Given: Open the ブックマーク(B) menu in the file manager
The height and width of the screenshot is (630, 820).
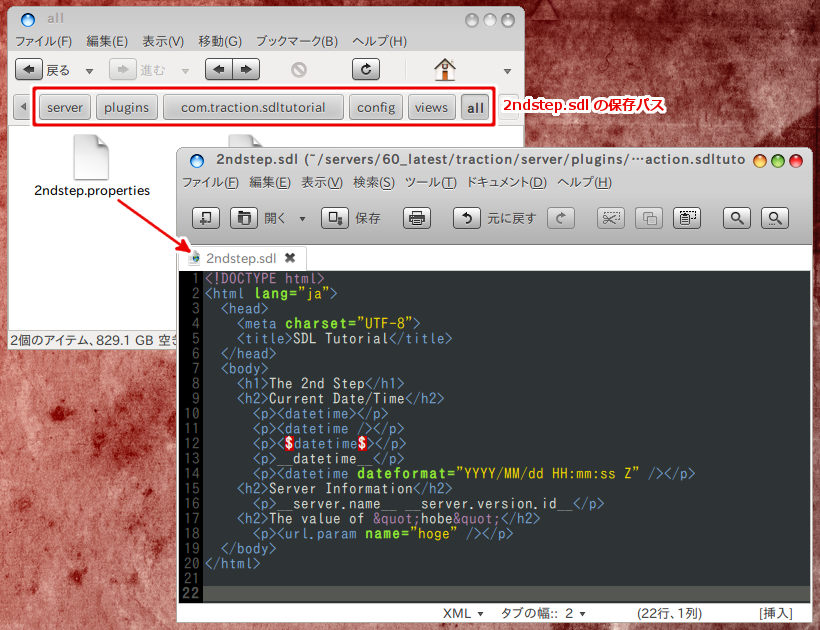Looking at the screenshot, I should click(x=296, y=41).
